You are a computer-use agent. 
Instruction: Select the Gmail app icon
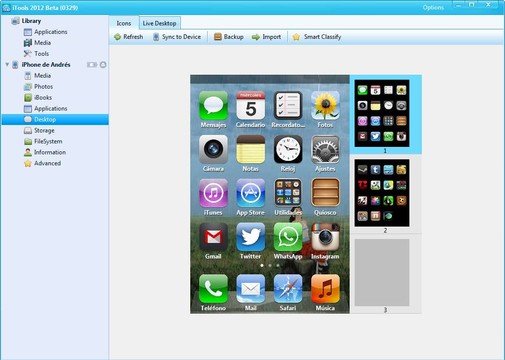213,237
